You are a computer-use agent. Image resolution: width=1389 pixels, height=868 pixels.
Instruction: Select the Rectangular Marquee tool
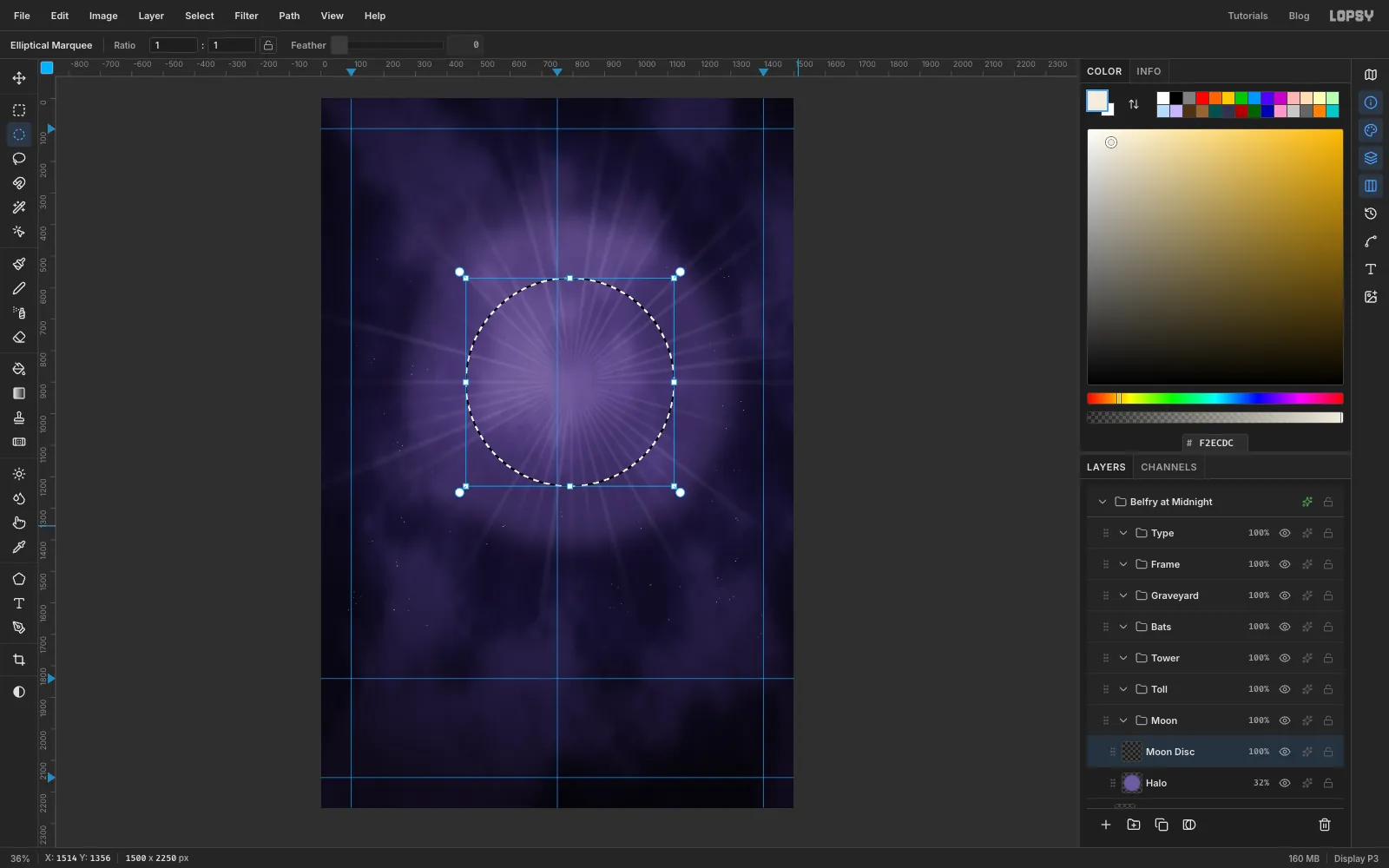coord(19,110)
